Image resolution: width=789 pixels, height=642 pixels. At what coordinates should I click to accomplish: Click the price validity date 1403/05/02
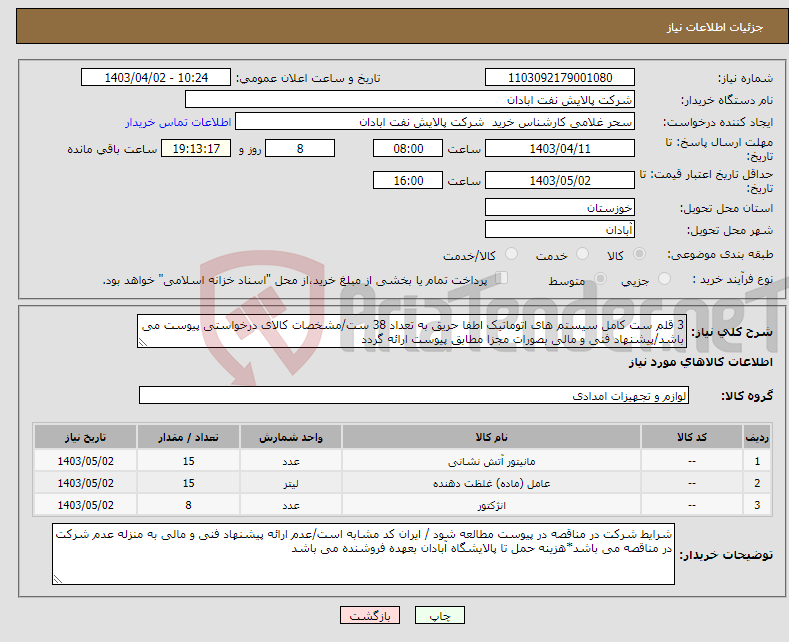pyautogui.click(x=560, y=180)
